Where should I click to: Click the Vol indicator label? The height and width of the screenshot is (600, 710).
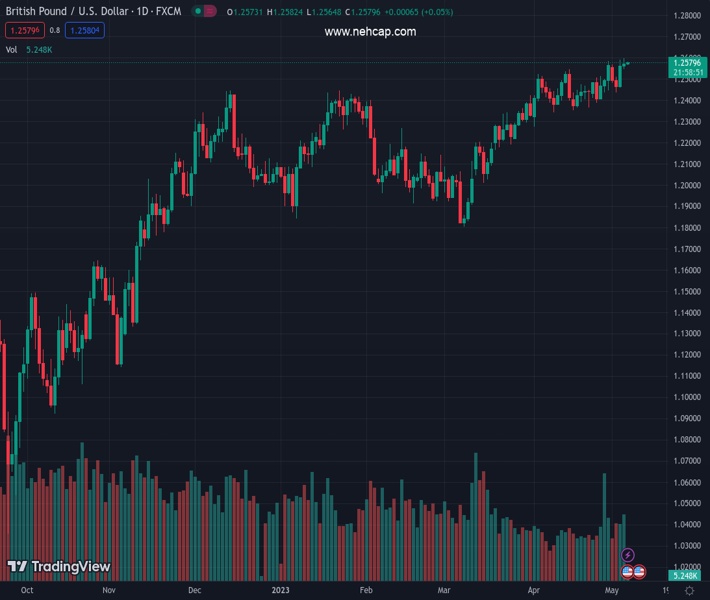click(x=11, y=49)
